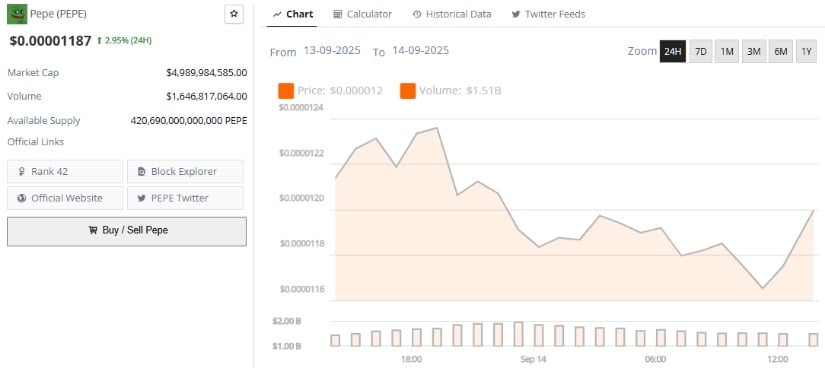
Task: Click the Twitter bird icon on Twitter Feeds
Action: (x=516, y=14)
